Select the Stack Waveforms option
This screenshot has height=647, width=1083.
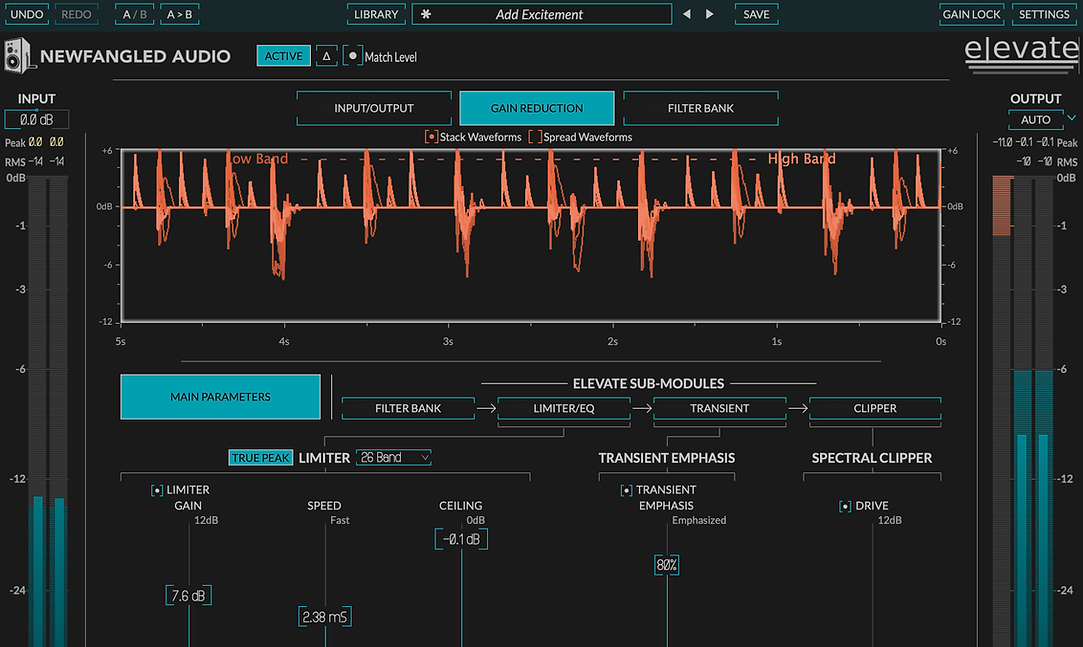click(432, 137)
